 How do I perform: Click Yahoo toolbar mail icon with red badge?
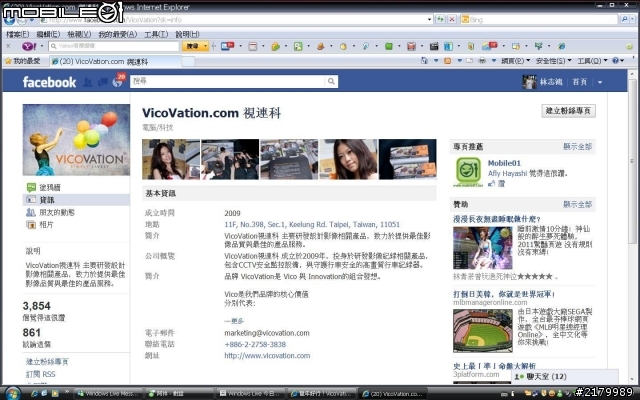(227, 46)
